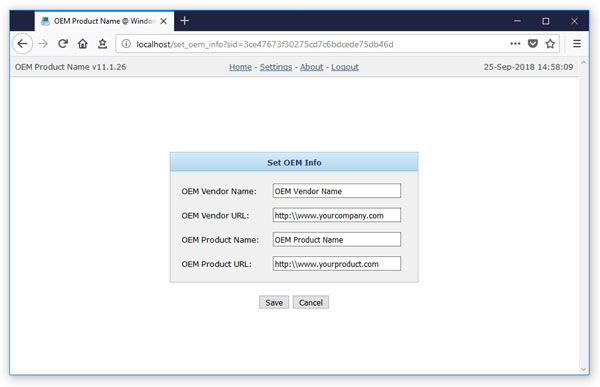The height and width of the screenshot is (387, 600).
Task: Open the About link
Action: pos(311,67)
